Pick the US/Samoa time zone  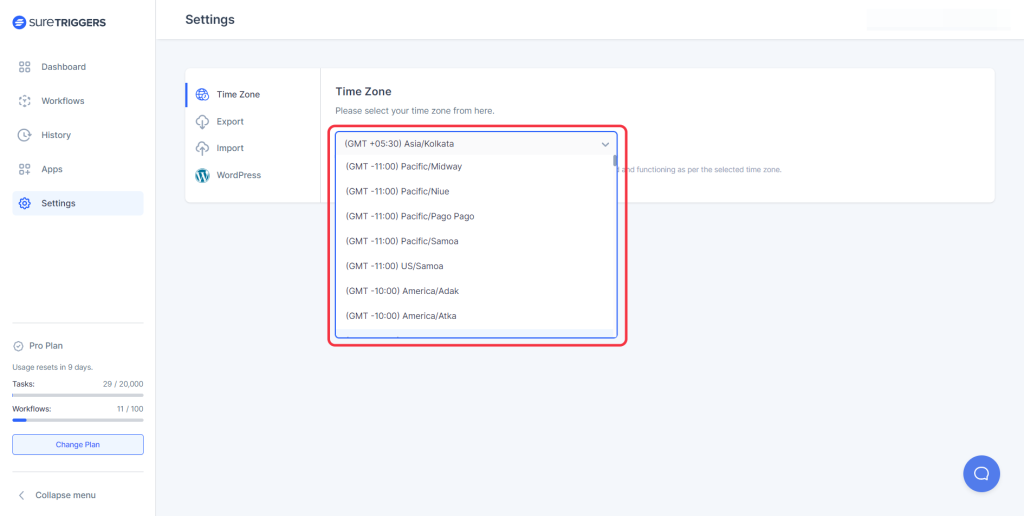tap(394, 266)
